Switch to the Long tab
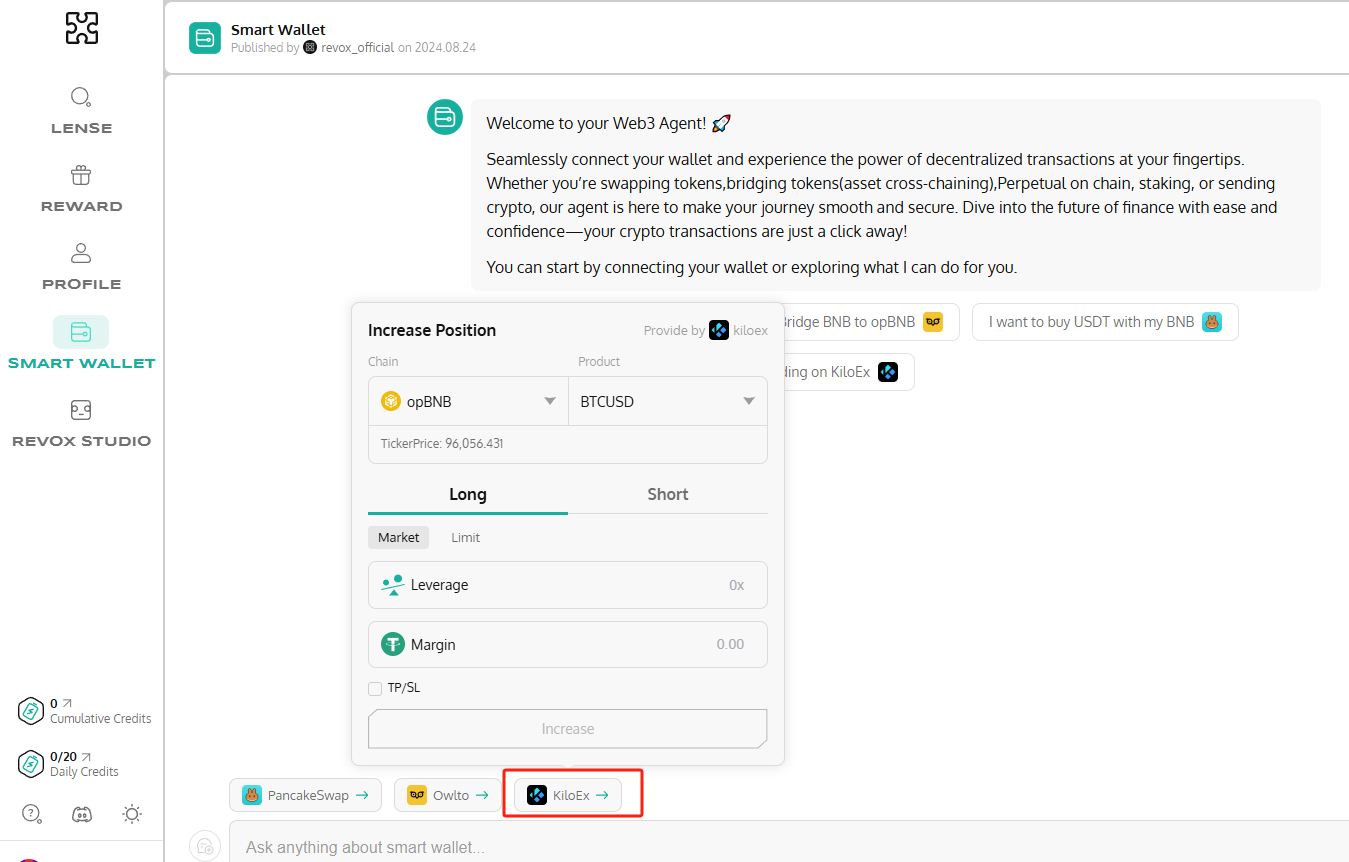1349x862 pixels. [x=468, y=494]
